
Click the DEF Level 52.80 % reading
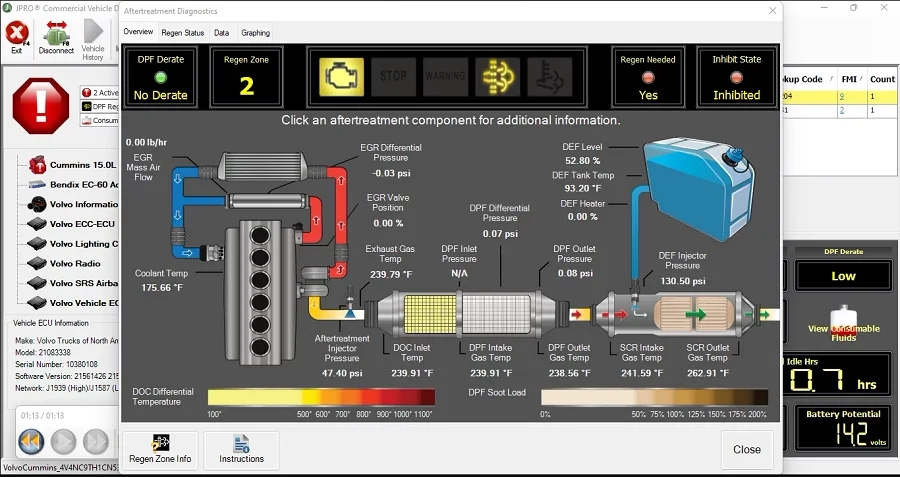click(582, 161)
